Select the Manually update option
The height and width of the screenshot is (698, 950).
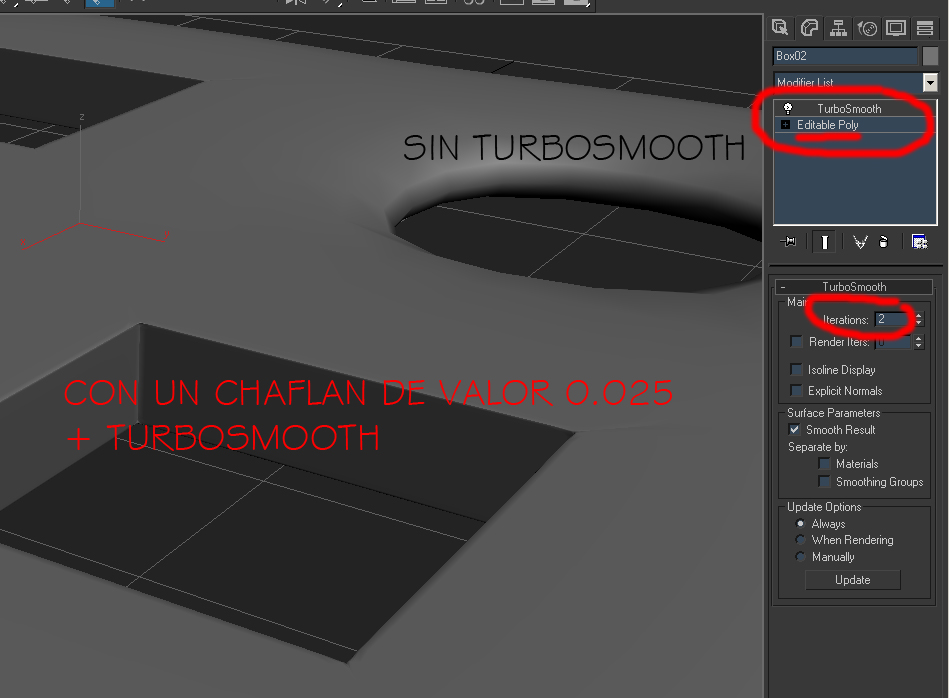800,557
